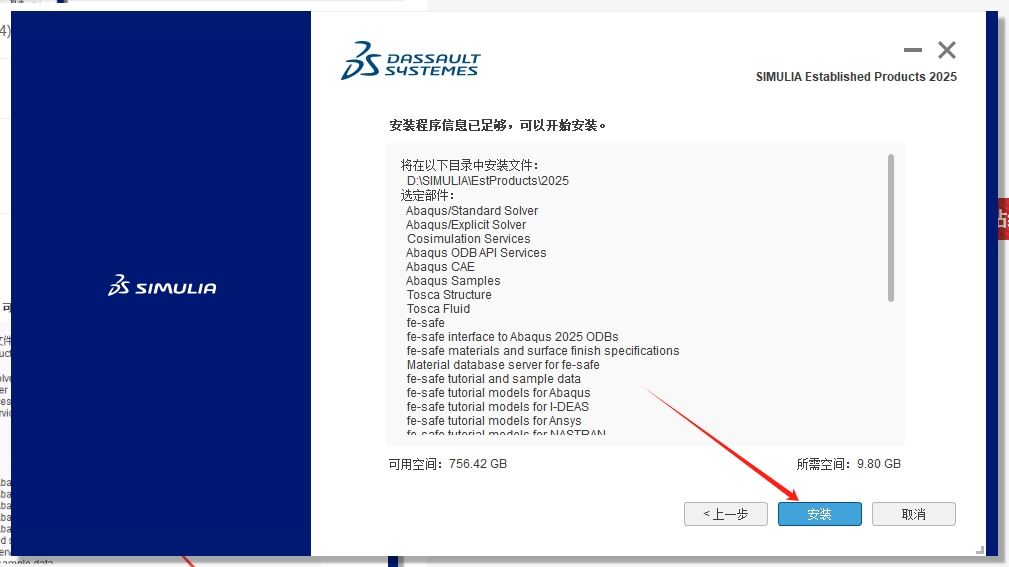Click the Dassault Systemes logo

click(410, 60)
